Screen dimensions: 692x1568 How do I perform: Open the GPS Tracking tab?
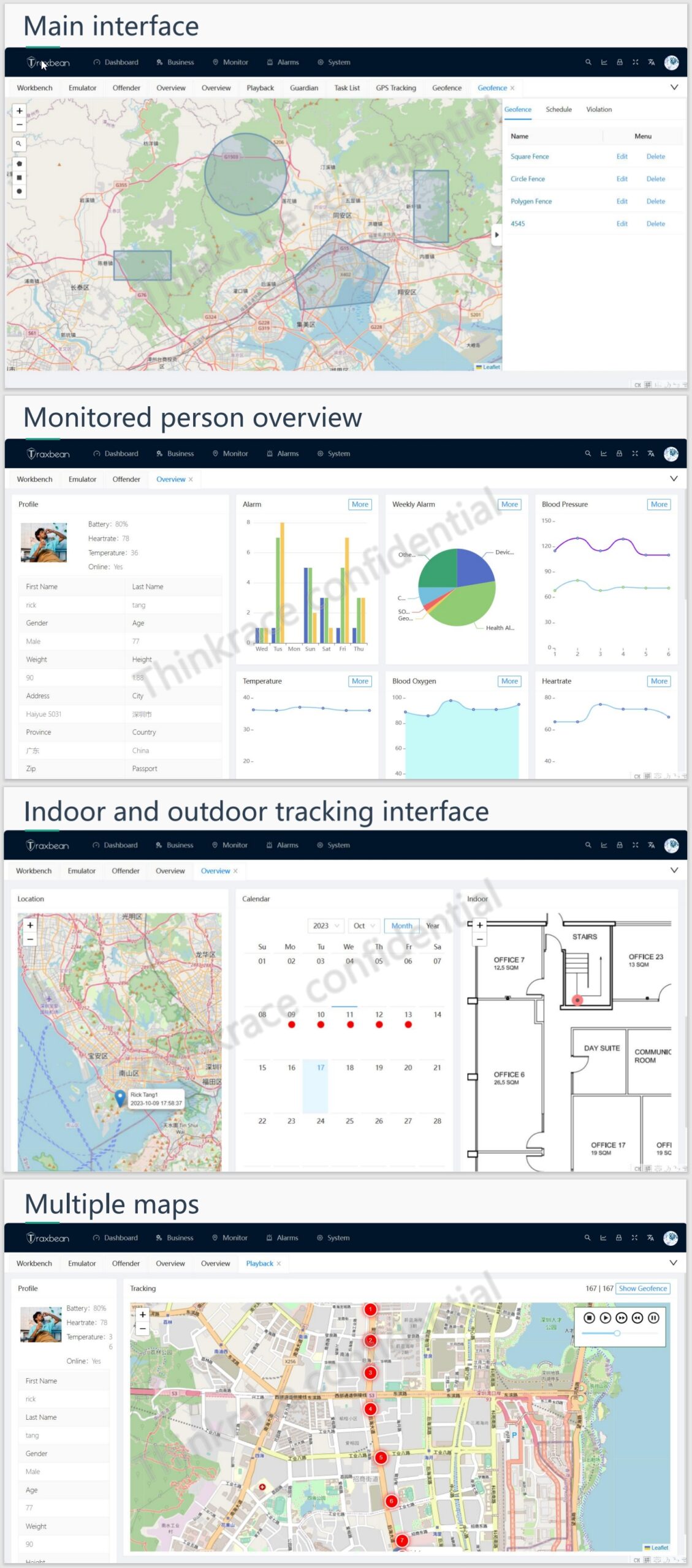click(x=395, y=88)
